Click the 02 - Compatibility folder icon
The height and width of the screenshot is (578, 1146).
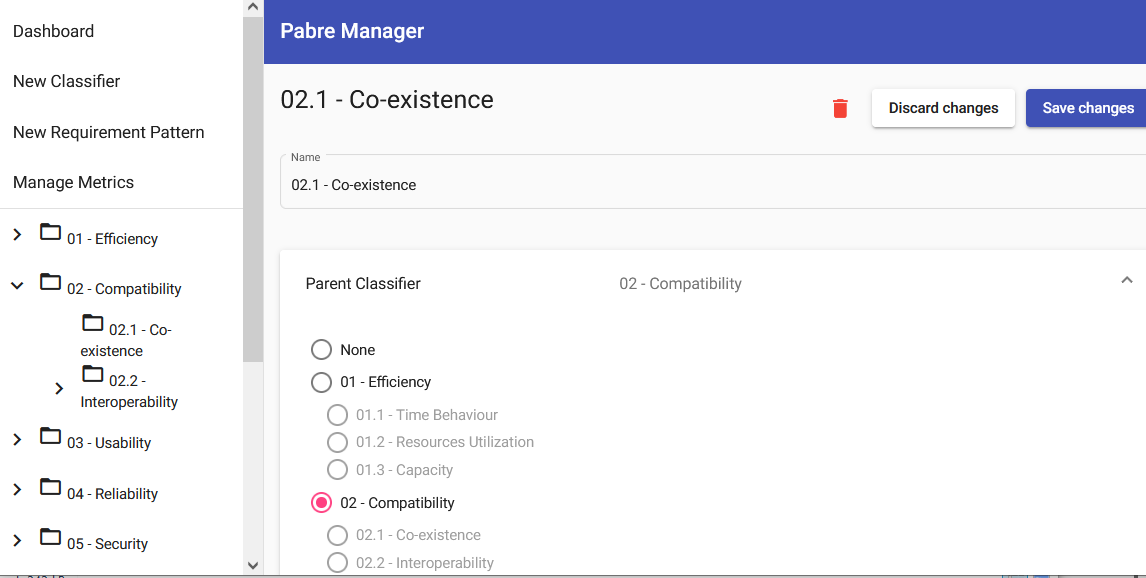coord(50,282)
